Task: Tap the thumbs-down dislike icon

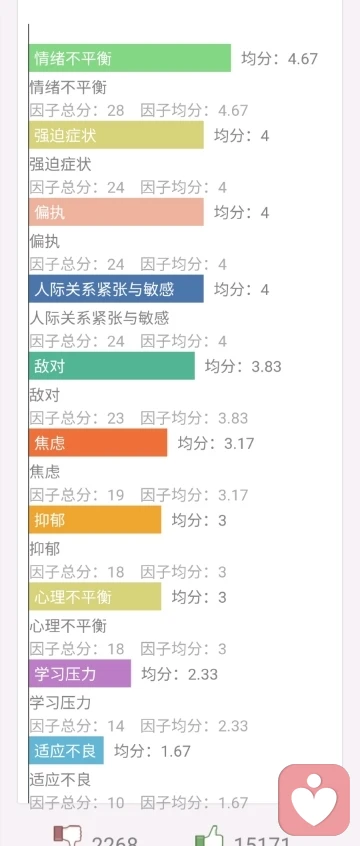Action: point(67,836)
